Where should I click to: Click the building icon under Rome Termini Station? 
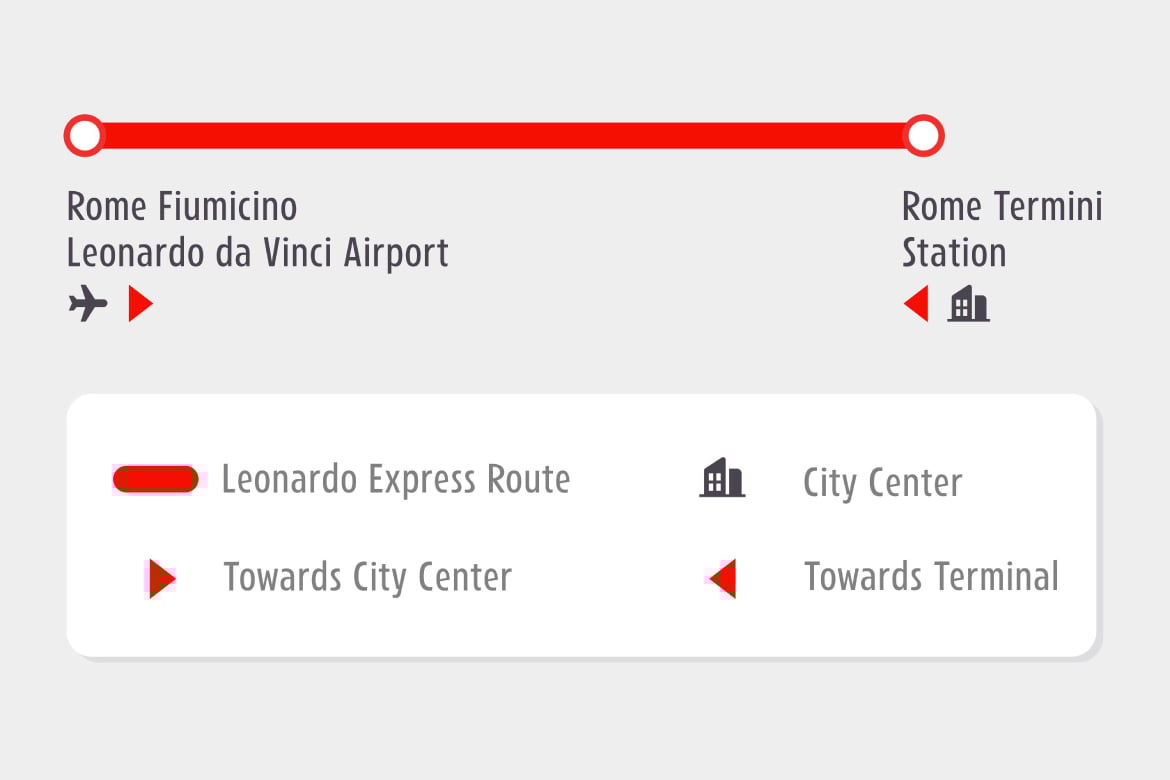click(969, 304)
